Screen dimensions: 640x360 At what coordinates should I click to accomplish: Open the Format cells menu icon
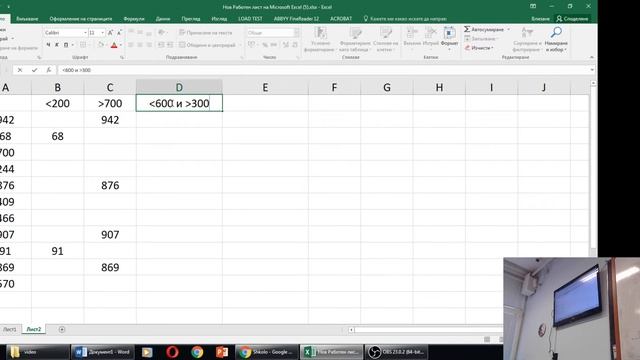point(449,33)
